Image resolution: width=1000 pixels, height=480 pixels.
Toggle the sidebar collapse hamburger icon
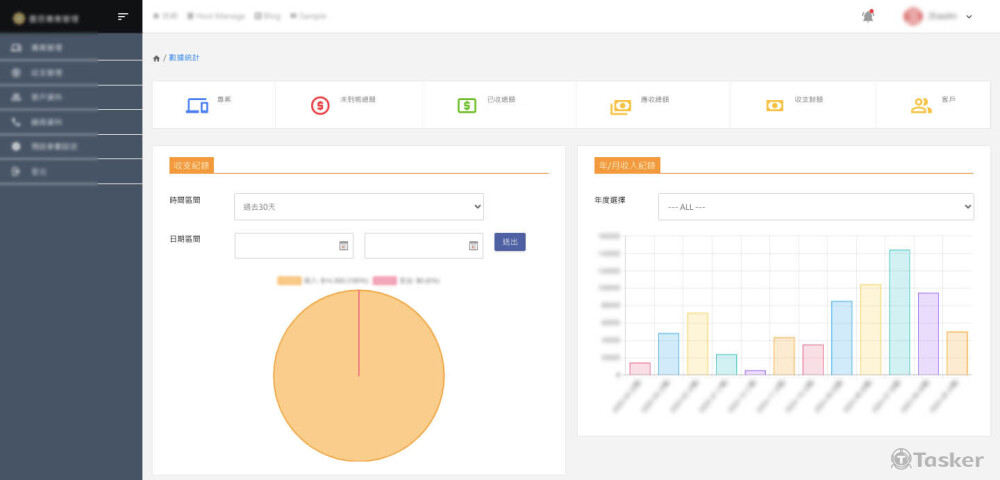coord(123,16)
